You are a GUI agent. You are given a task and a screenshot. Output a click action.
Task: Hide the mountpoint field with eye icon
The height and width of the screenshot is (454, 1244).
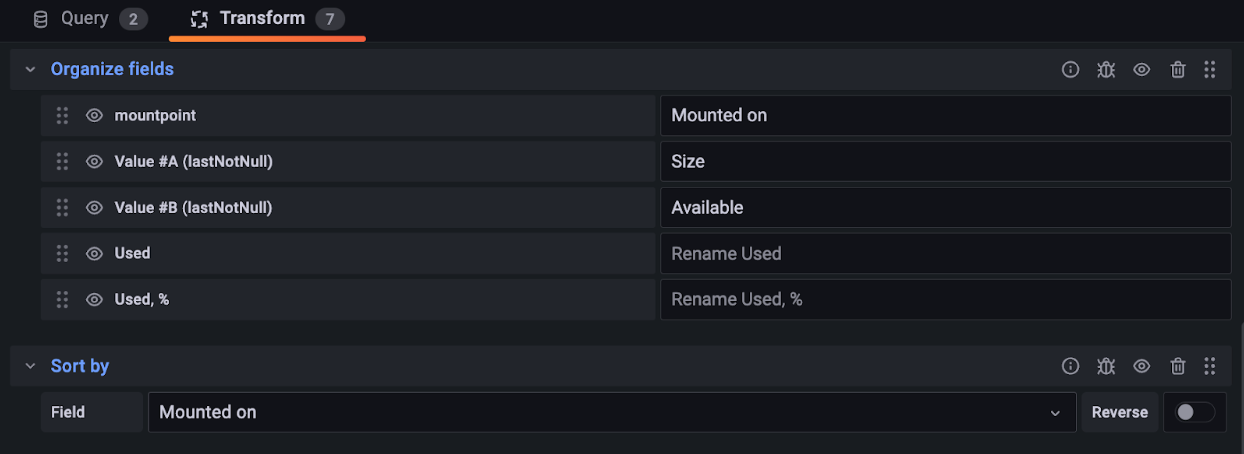click(x=94, y=116)
